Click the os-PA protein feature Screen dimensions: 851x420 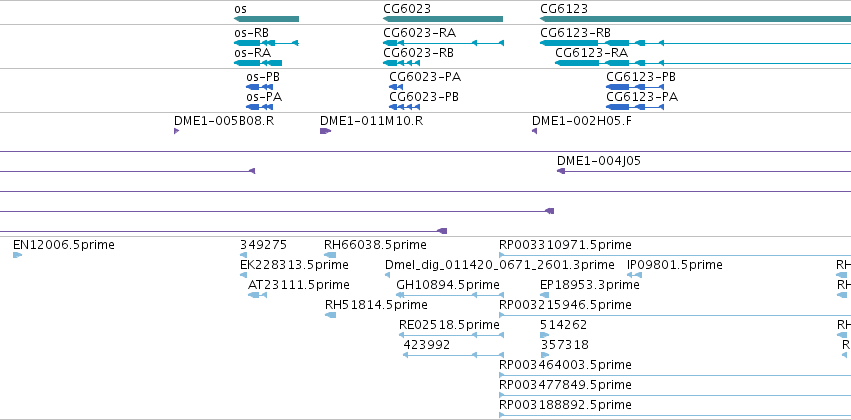coord(259,107)
